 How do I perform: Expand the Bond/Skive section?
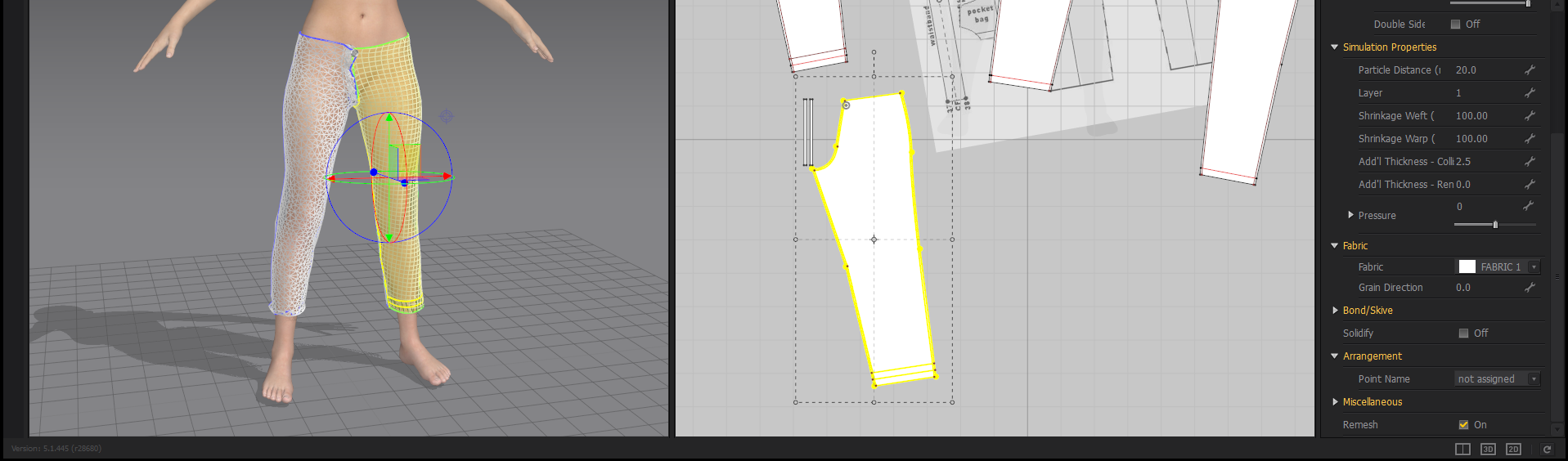pos(1335,311)
